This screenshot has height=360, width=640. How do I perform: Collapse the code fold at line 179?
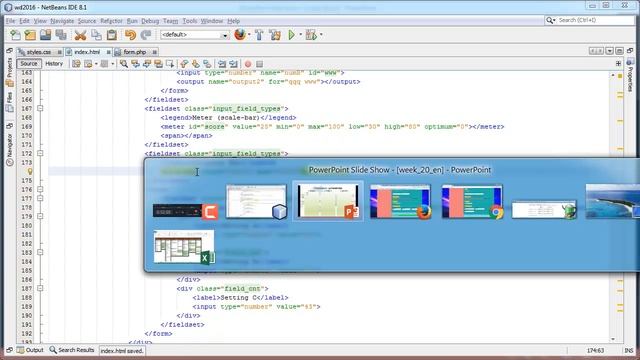pyautogui.click(x=40, y=216)
